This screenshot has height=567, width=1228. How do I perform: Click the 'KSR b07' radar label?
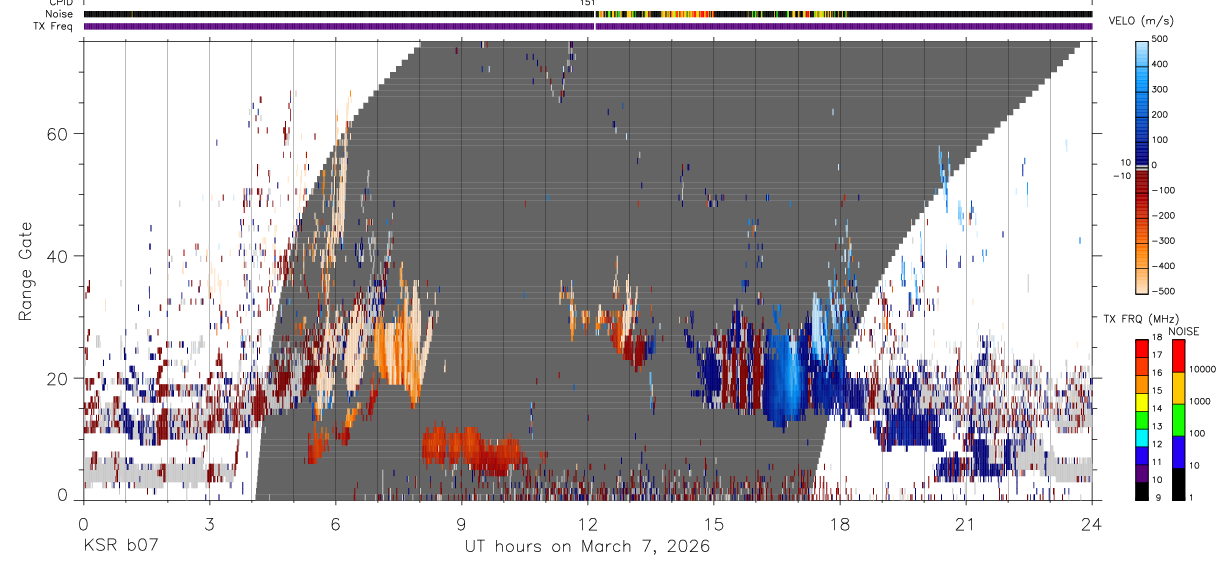pyautogui.click(x=120, y=547)
